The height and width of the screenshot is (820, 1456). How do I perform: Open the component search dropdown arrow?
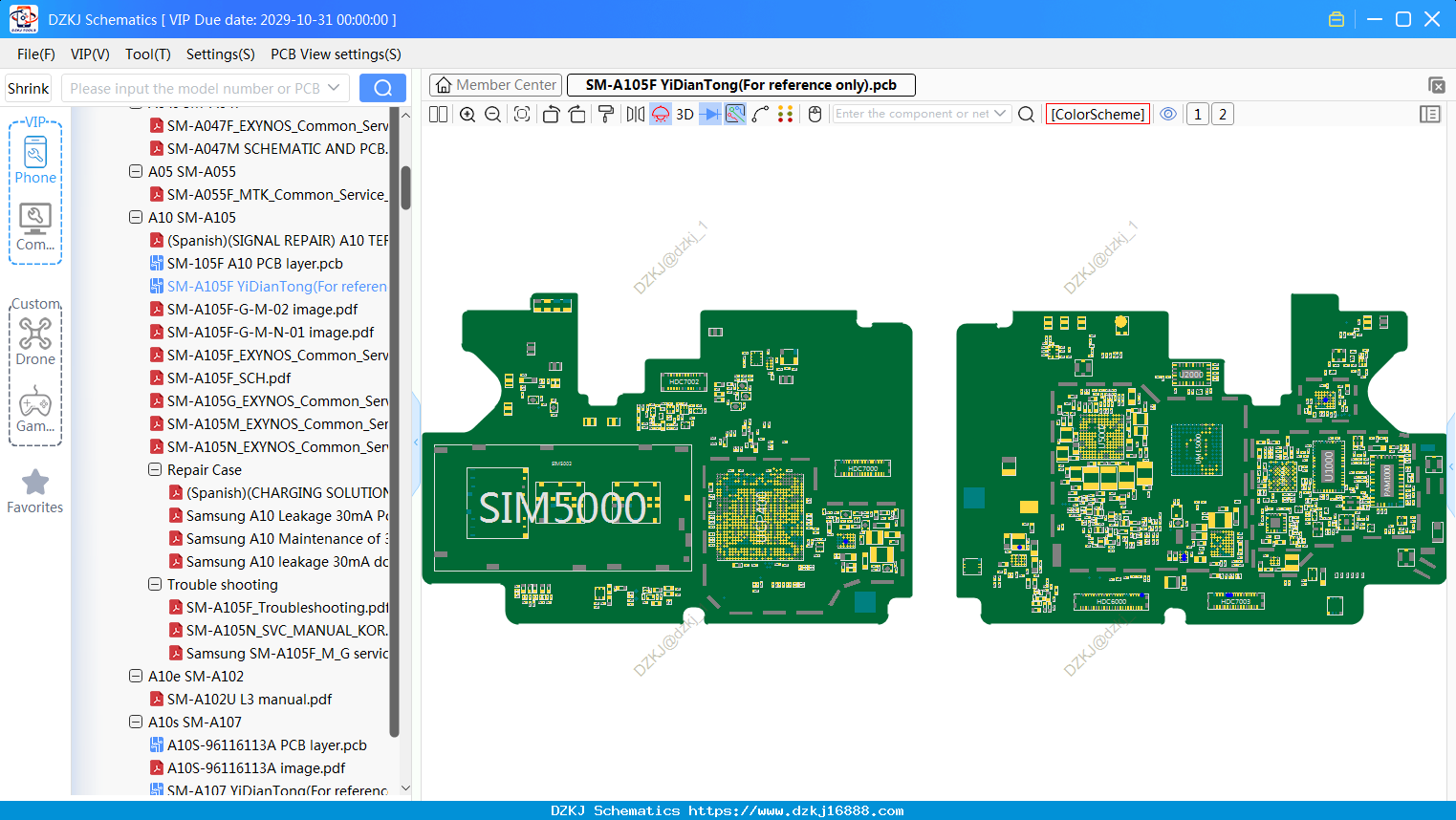pos(1001,113)
